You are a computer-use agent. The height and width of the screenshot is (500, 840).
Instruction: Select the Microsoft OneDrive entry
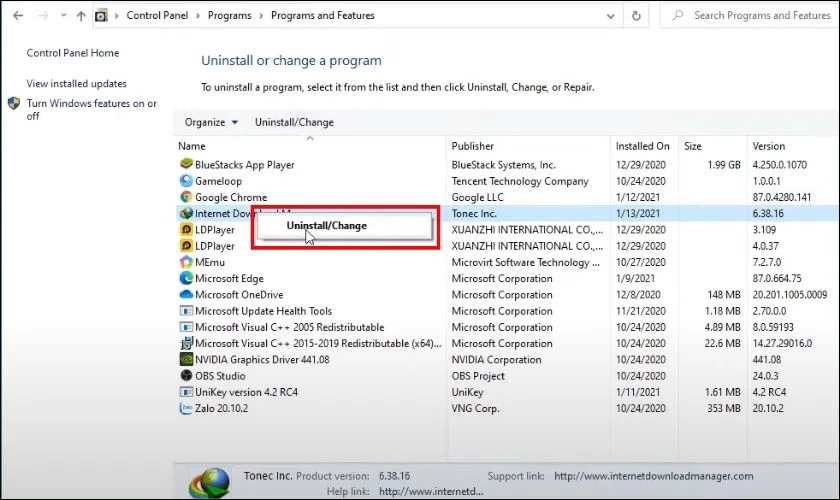point(239,295)
